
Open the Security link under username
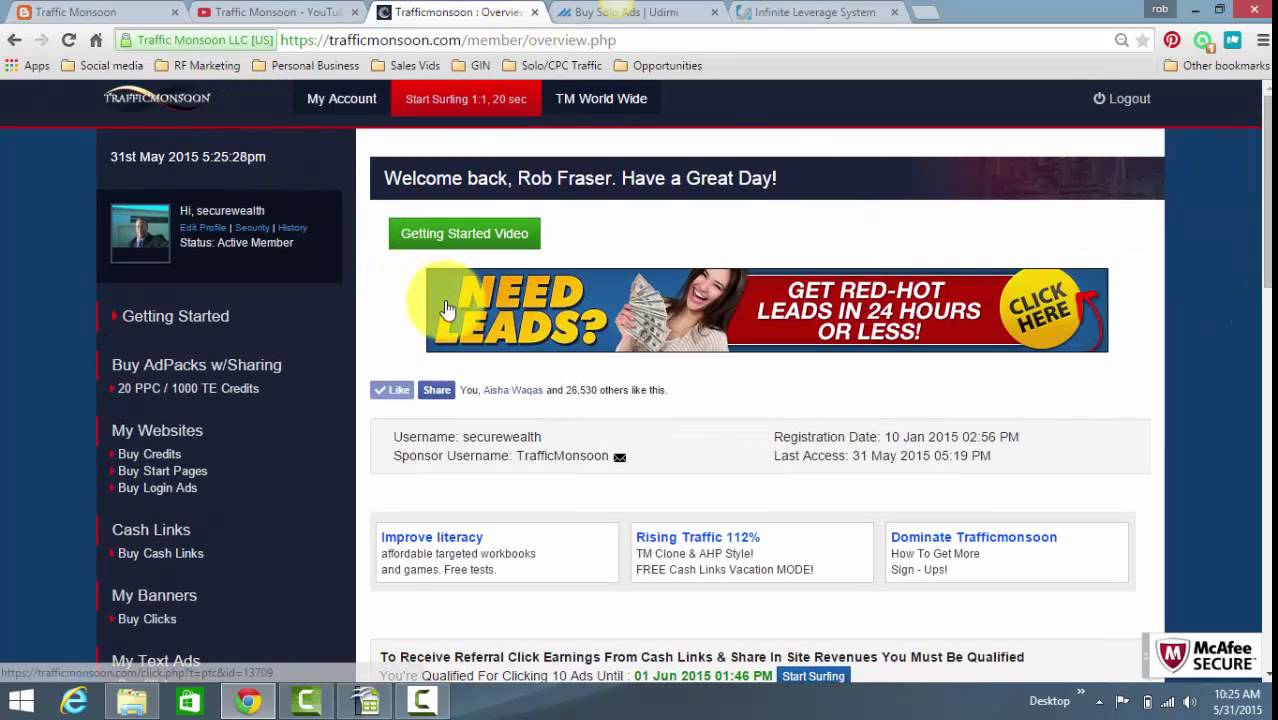tap(252, 228)
